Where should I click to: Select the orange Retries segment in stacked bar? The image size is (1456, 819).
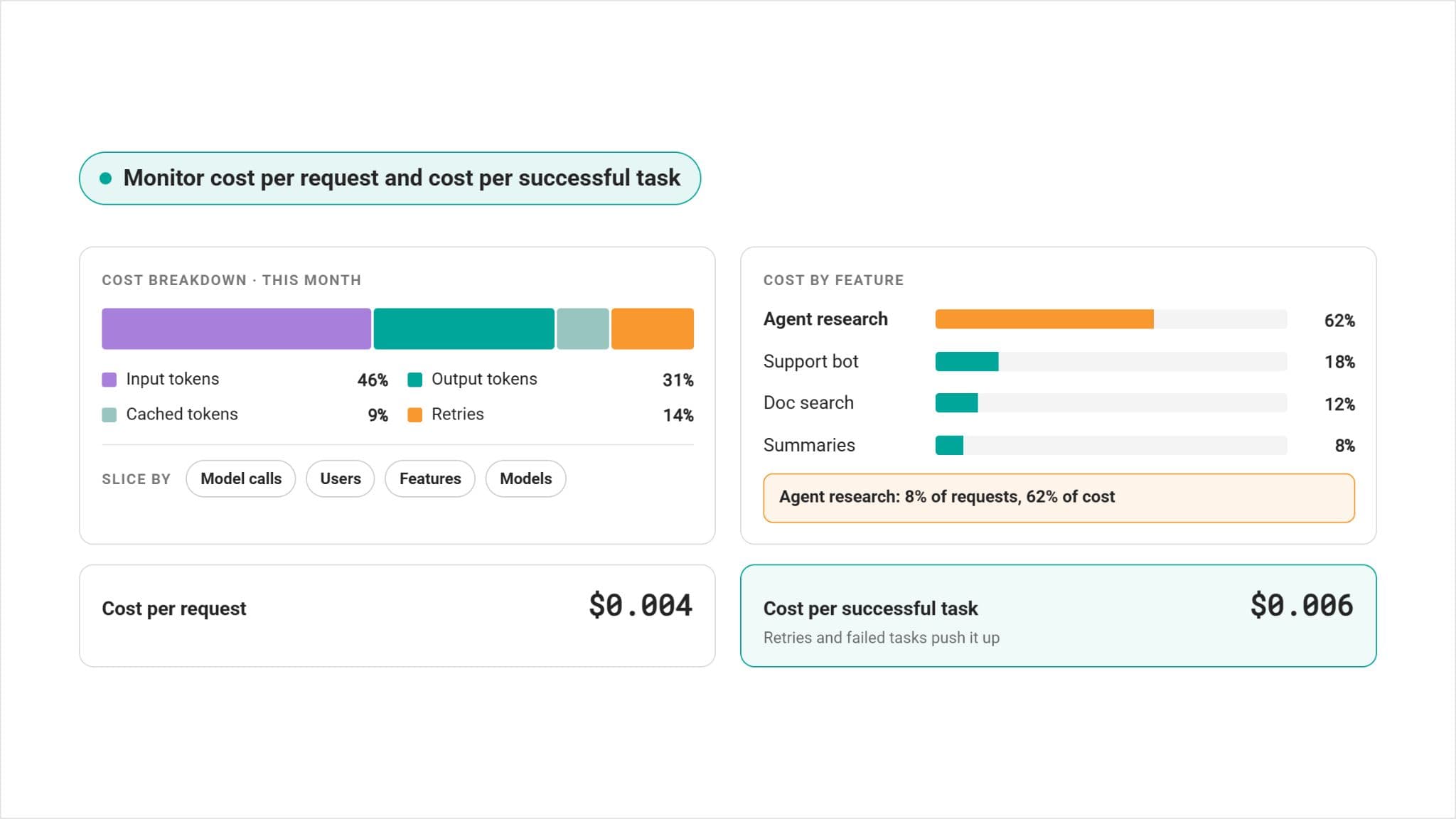pyautogui.click(x=652, y=328)
